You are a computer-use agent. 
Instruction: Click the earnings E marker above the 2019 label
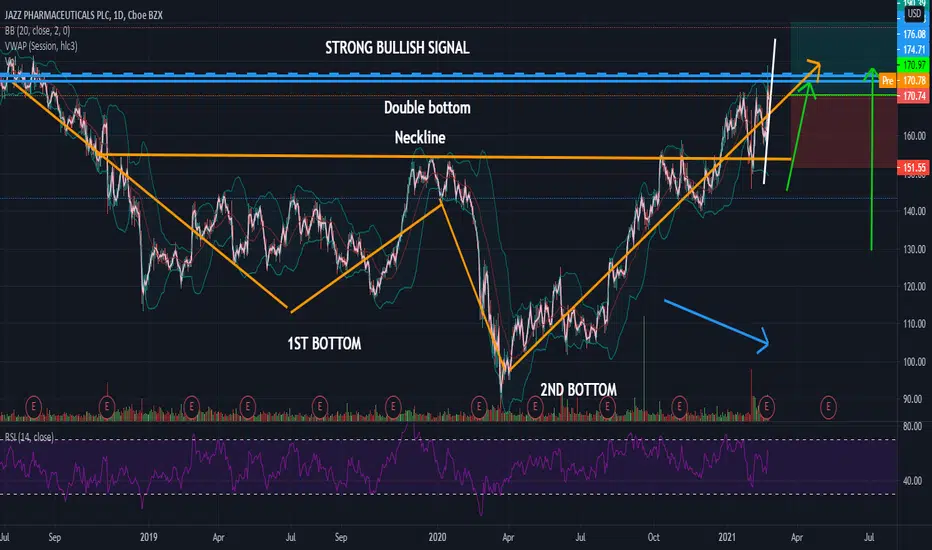(x=107, y=407)
